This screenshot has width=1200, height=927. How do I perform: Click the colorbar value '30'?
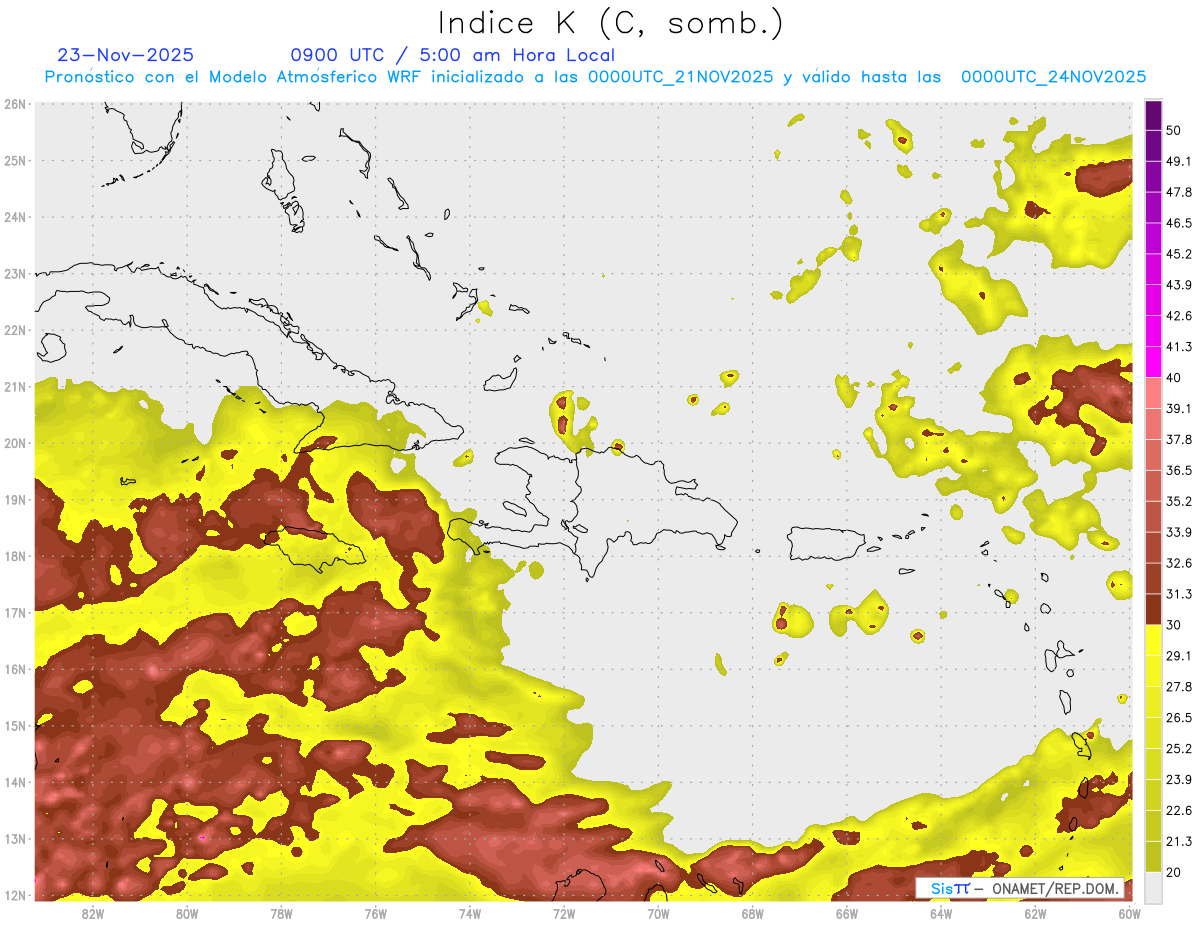(x=1174, y=625)
